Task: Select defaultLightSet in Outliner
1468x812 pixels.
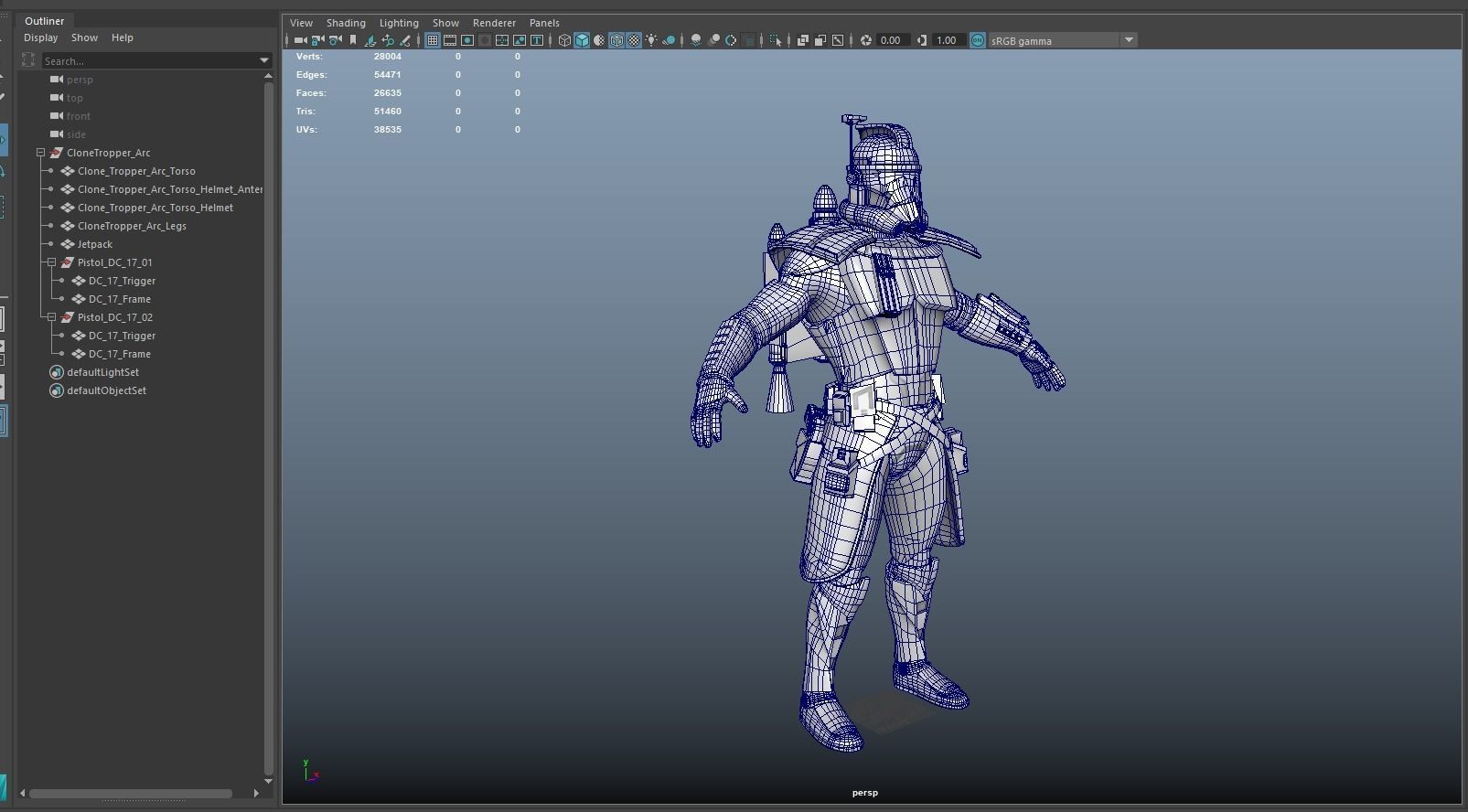Action: point(102,372)
